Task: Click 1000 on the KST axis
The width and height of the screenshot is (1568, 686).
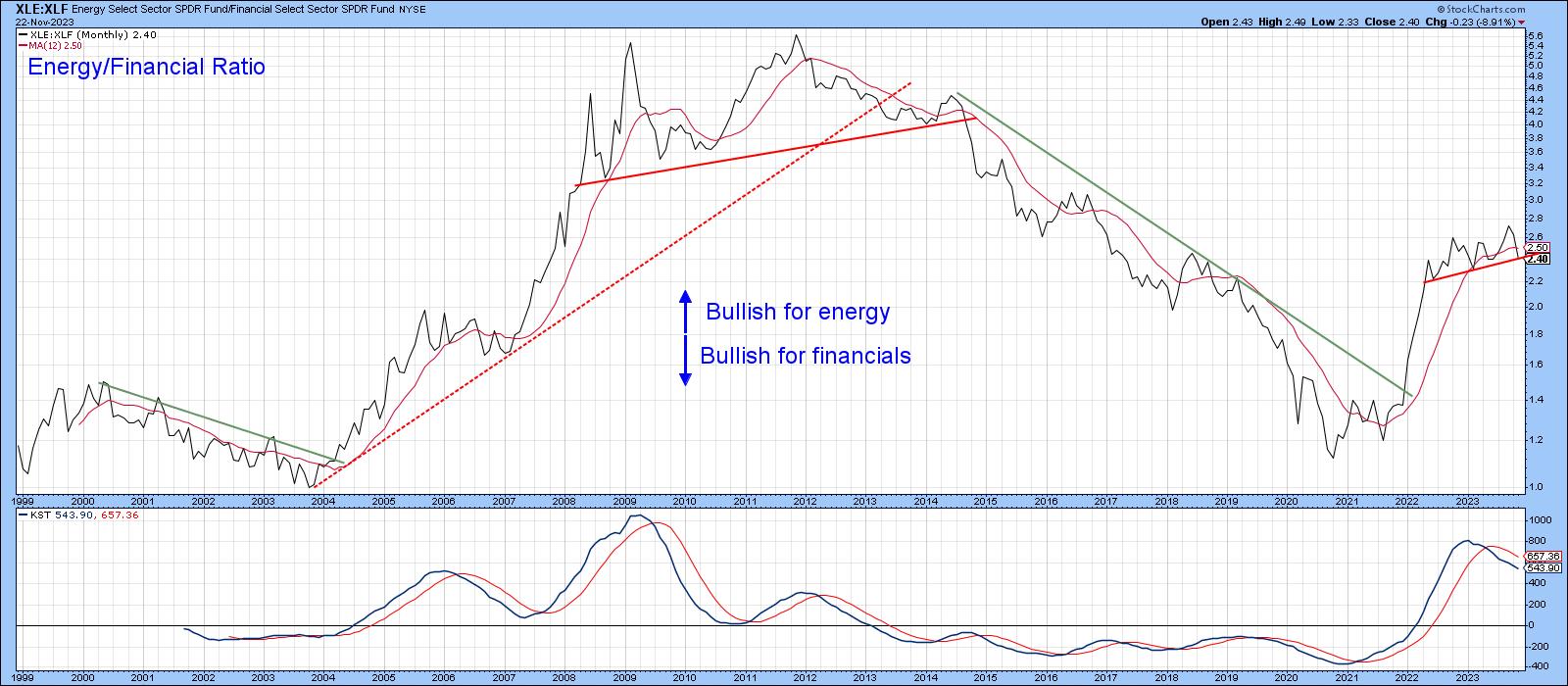Action: pyautogui.click(x=1539, y=520)
